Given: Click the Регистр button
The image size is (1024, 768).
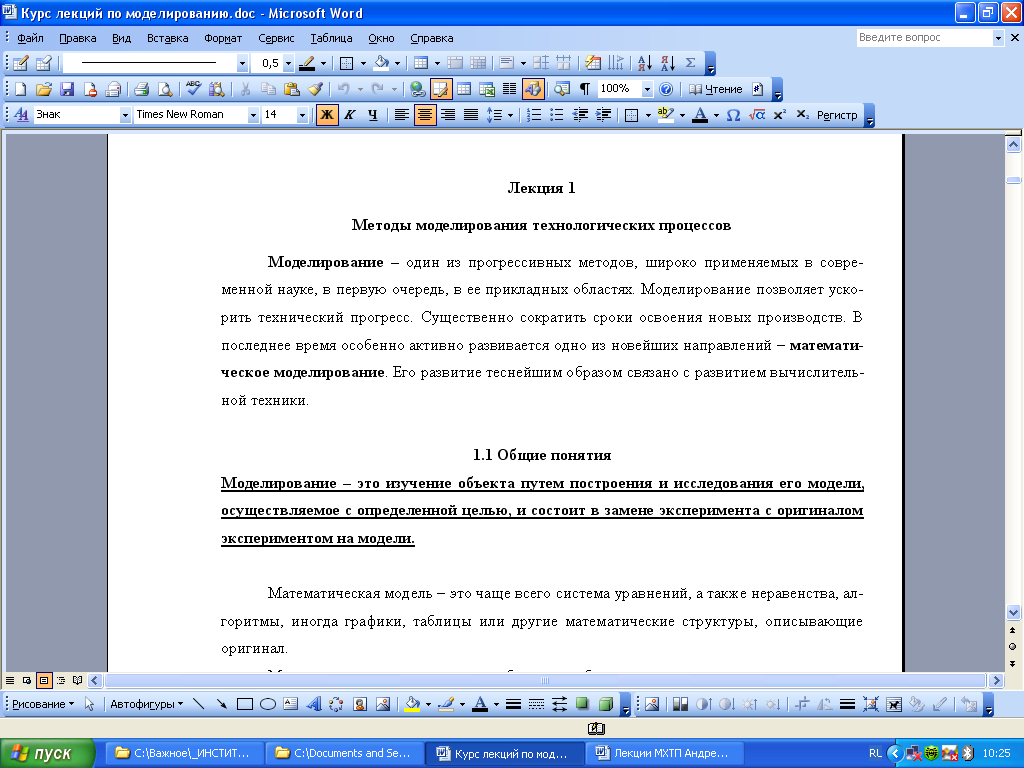Looking at the screenshot, I should (837, 115).
